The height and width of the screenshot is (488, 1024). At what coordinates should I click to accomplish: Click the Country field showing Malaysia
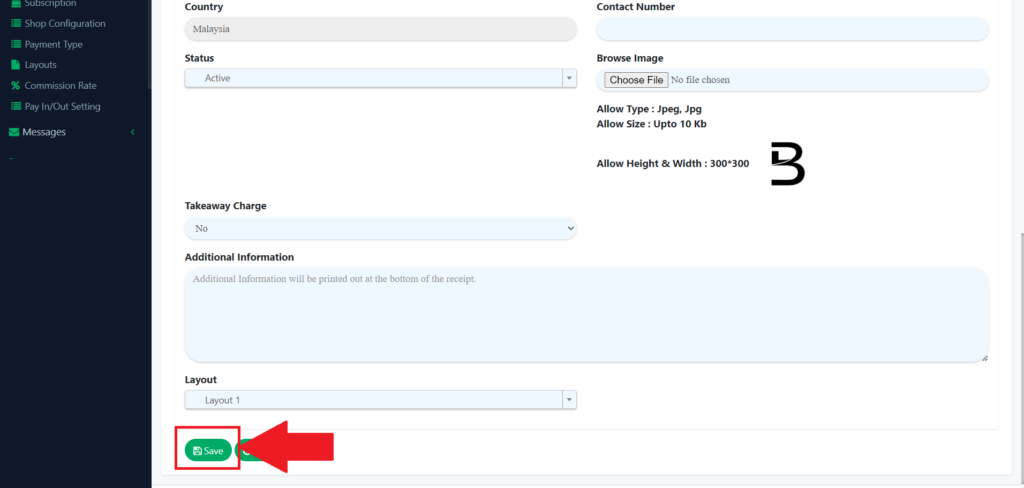tap(380, 29)
